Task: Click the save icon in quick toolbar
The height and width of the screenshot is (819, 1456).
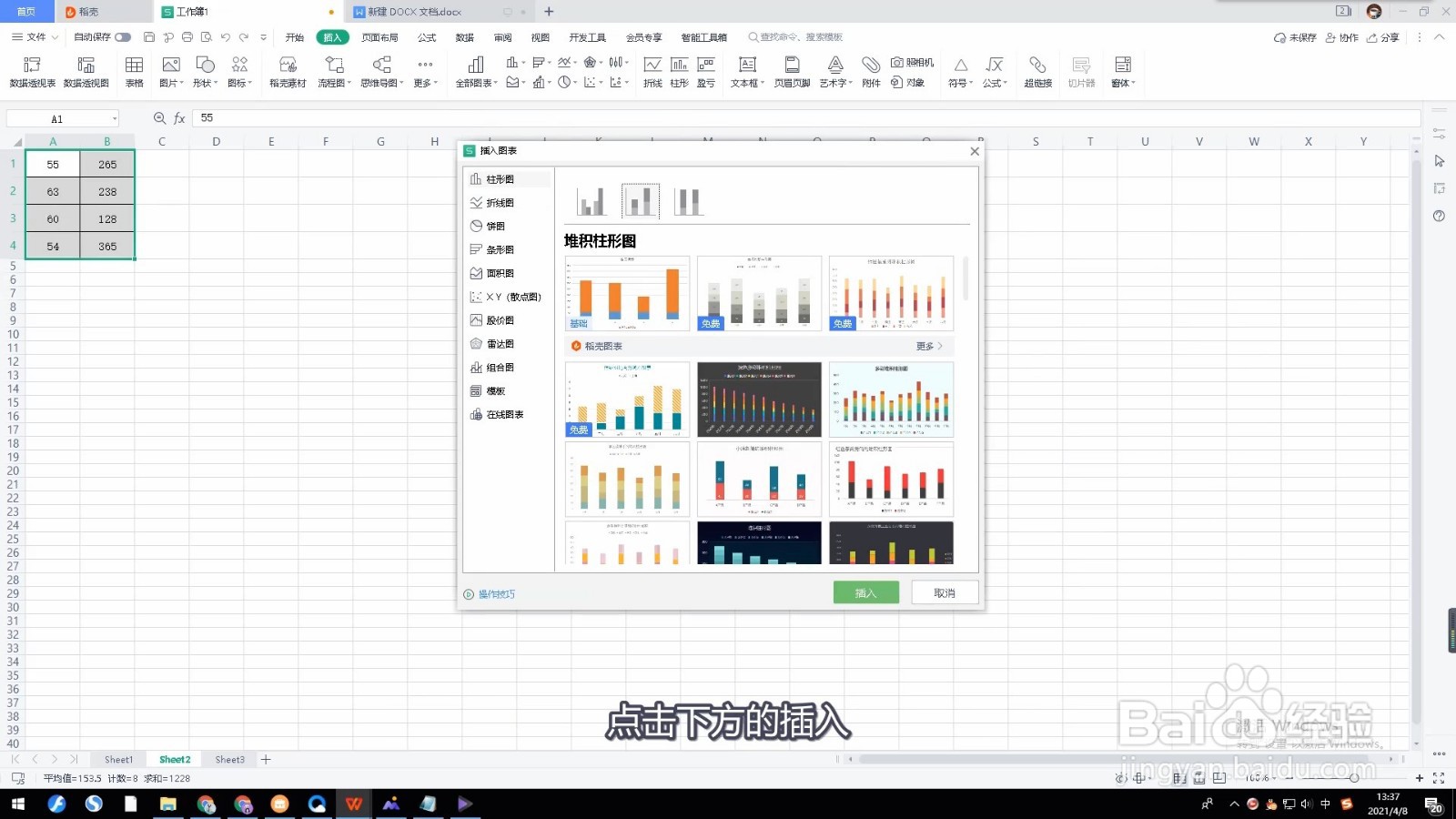Action: [149, 37]
